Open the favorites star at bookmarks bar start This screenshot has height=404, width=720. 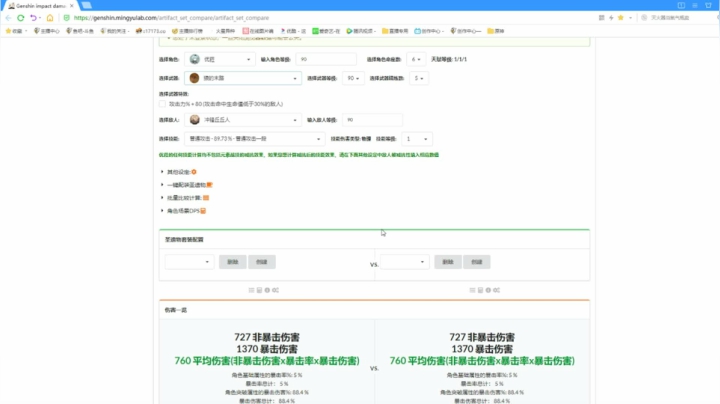(x=8, y=31)
